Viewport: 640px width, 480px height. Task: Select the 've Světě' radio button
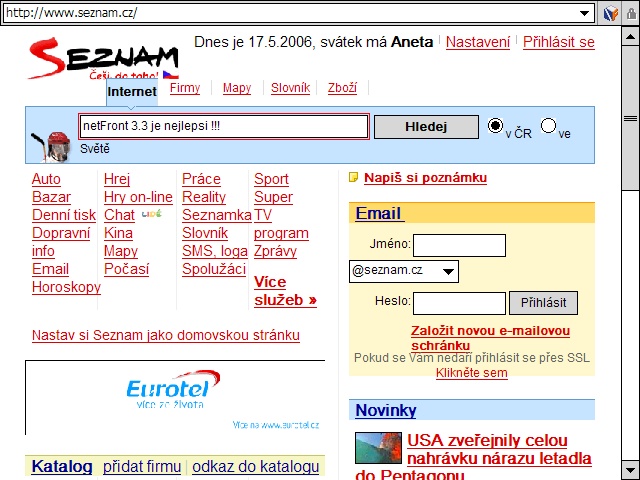(x=548, y=126)
